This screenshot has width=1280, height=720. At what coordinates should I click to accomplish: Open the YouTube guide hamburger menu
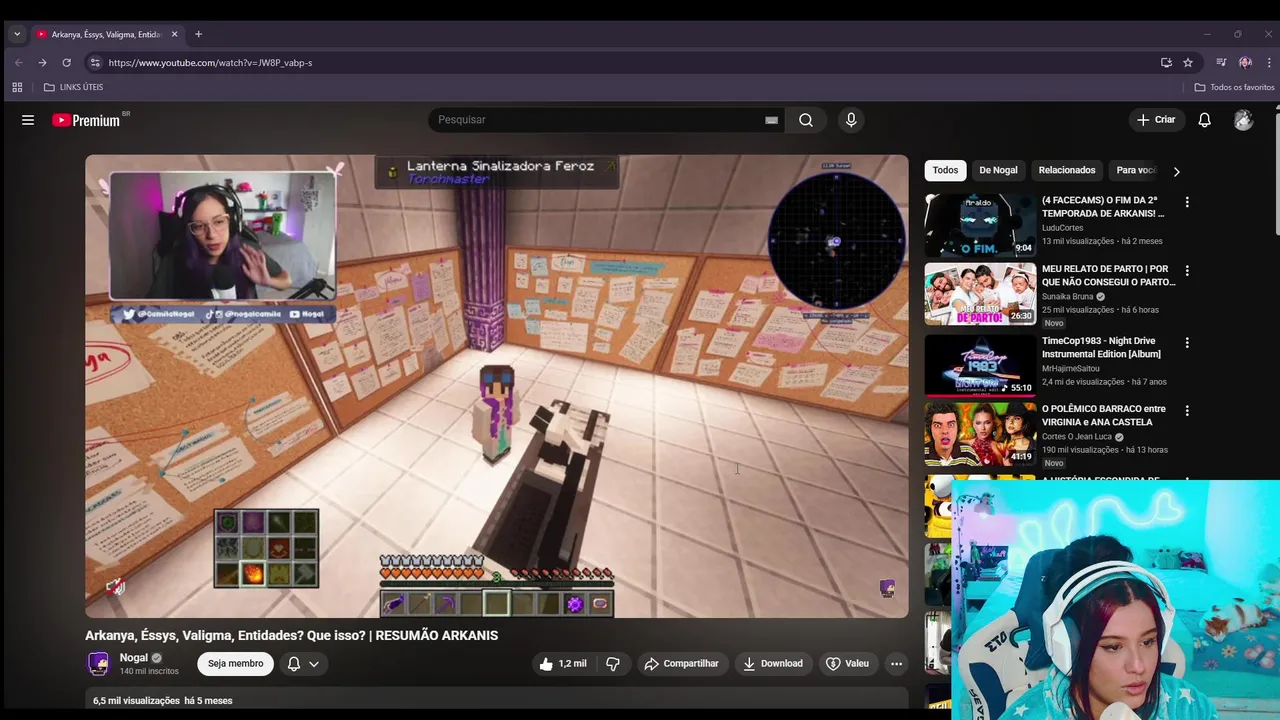tap(28, 120)
